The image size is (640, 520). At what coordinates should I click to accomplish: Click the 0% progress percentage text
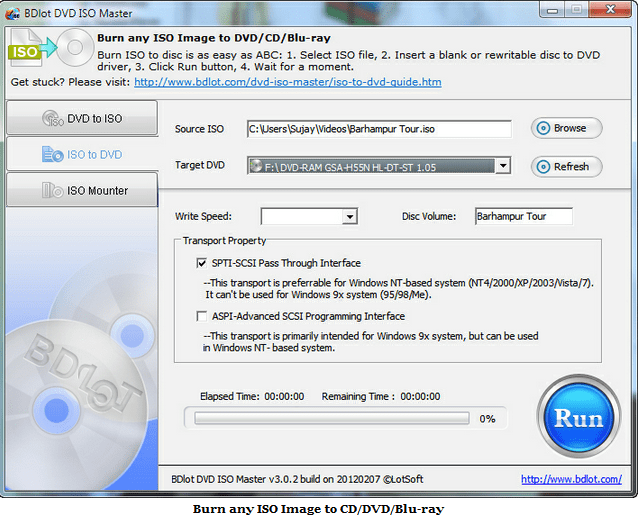click(487, 419)
